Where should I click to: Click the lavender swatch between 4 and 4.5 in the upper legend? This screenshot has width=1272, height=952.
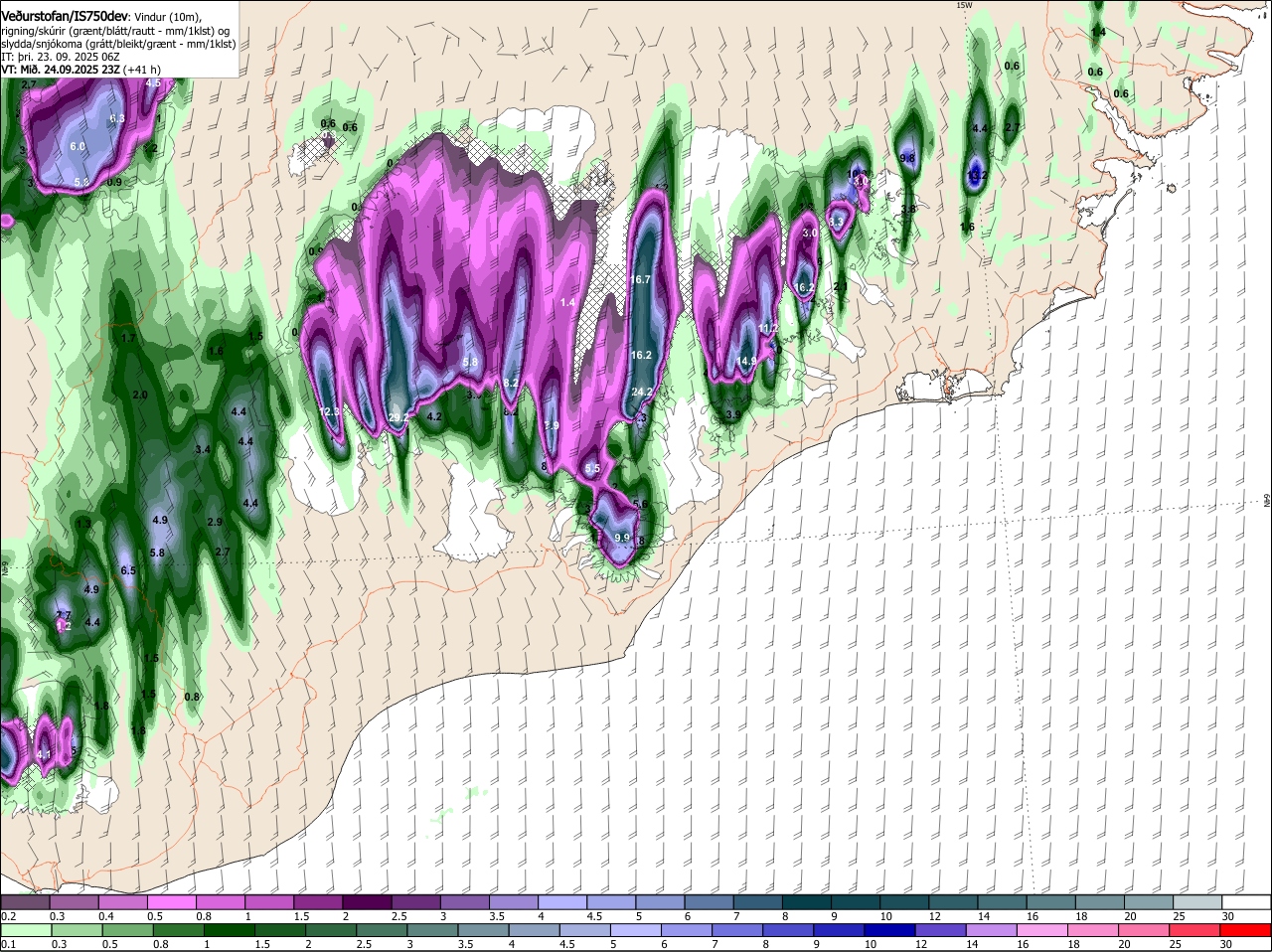(x=563, y=902)
